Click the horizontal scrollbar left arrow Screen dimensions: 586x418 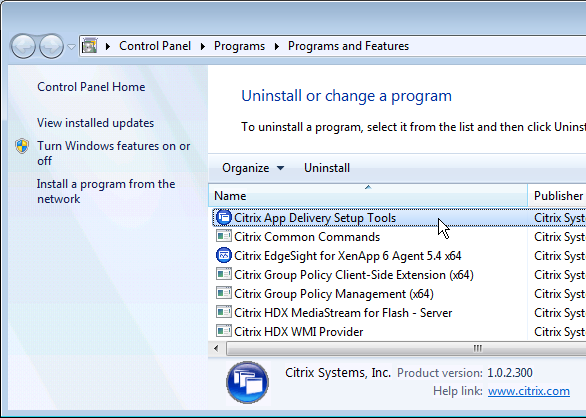(216, 348)
